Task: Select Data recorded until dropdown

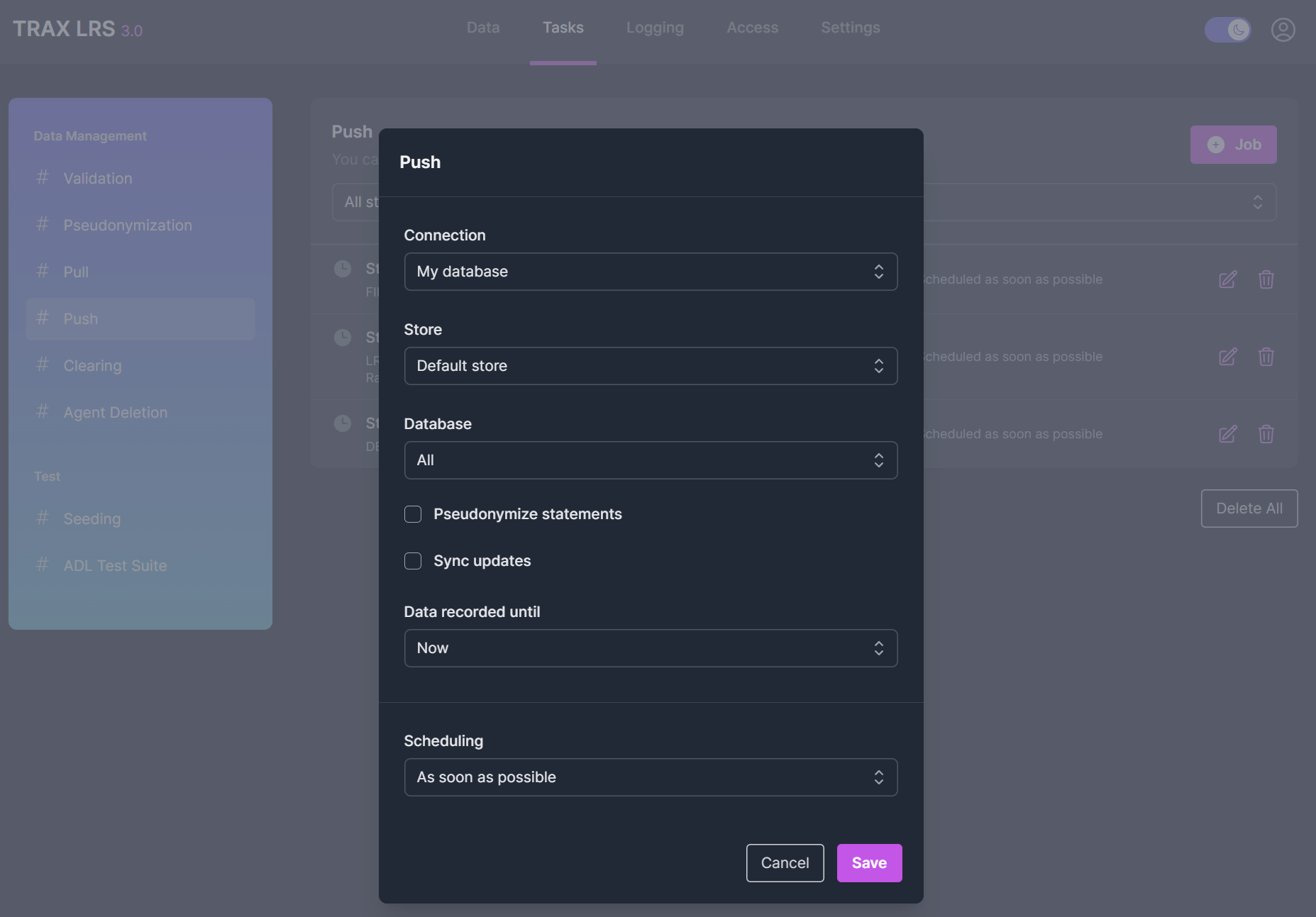Action: (650, 648)
